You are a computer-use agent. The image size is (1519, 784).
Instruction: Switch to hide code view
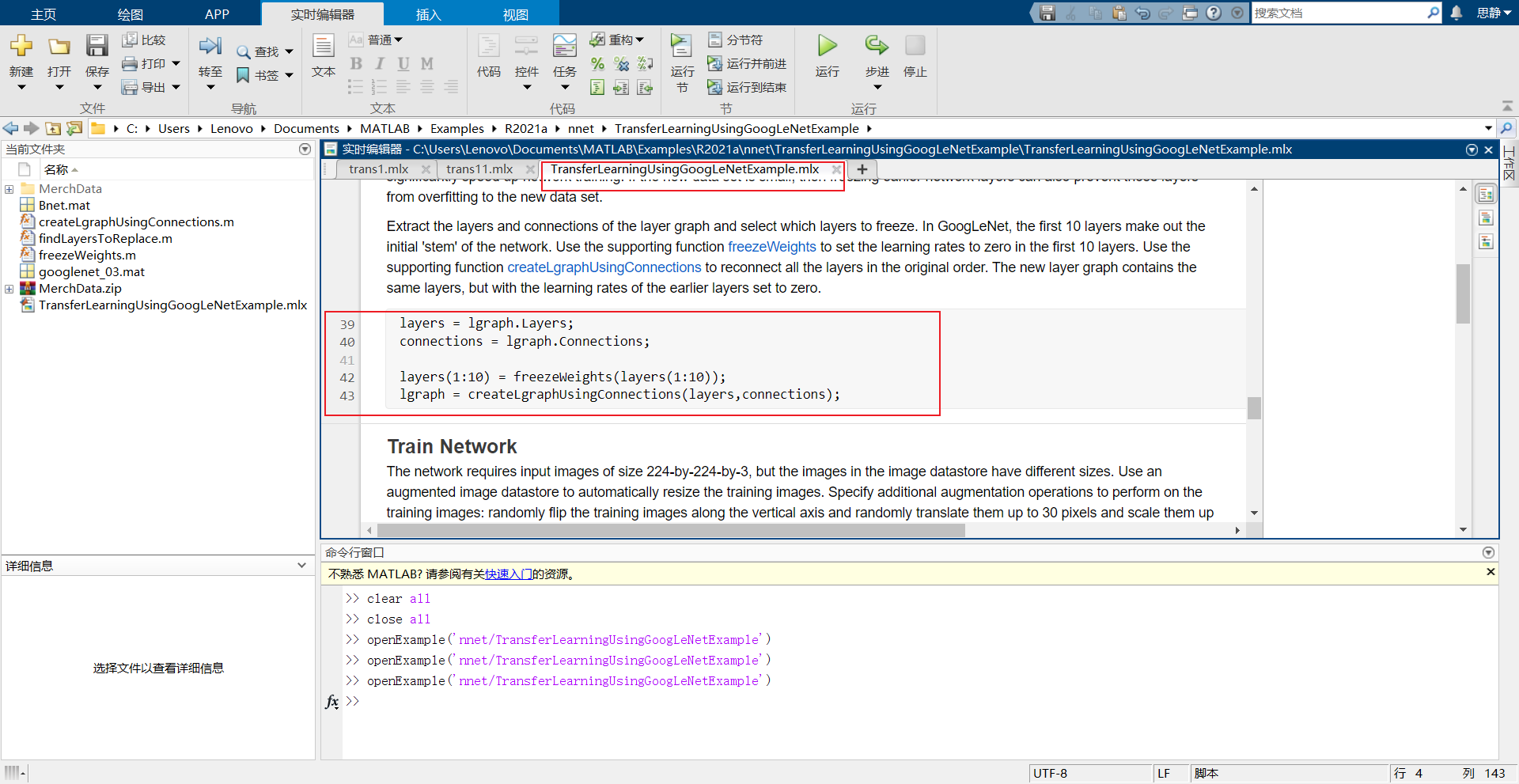pos(1486,242)
